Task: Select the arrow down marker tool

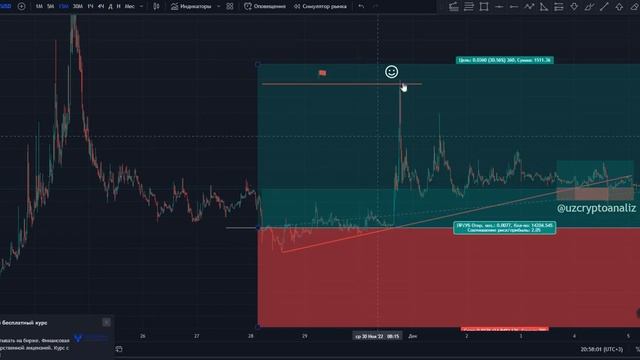Action: (574, 7)
